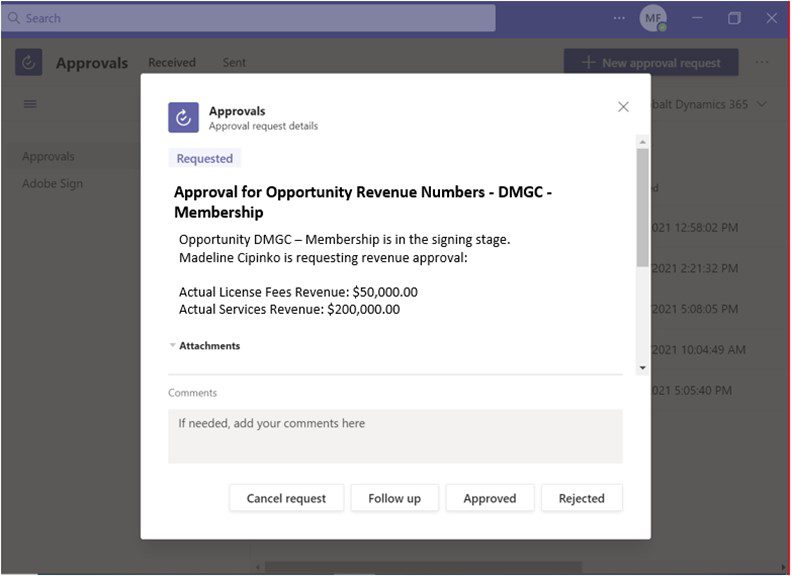The width and height of the screenshot is (792, 578).
Task: Select Adobe Sign in the left panel
Action: click(x=53, y=184)
